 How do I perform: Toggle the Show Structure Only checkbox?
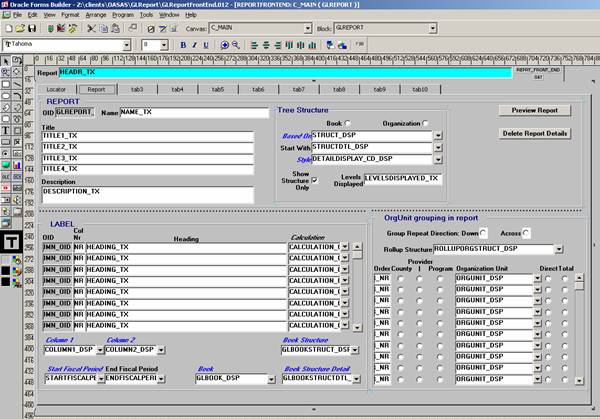coord(315,180)
